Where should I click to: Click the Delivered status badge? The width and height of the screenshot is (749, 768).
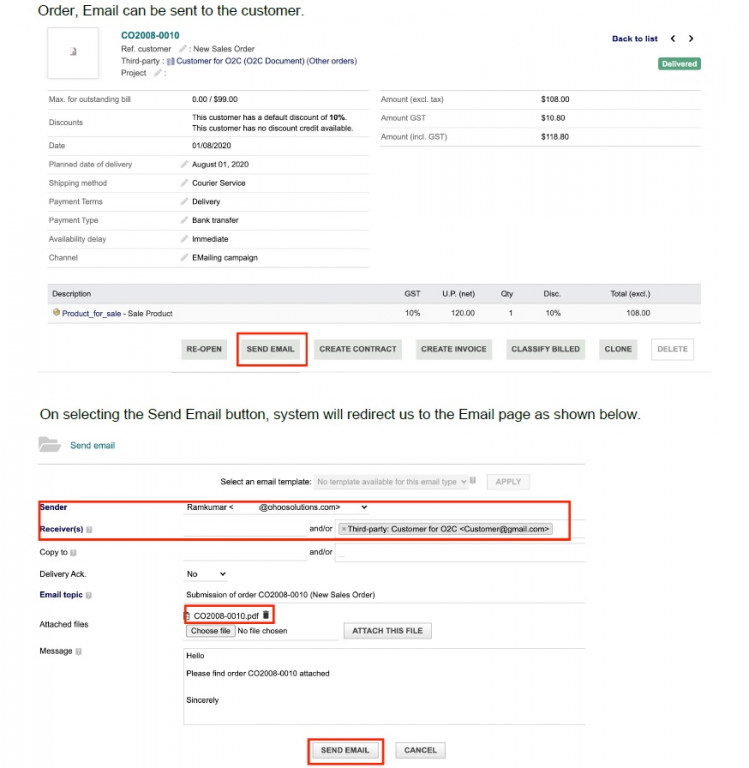click(679, 64)
